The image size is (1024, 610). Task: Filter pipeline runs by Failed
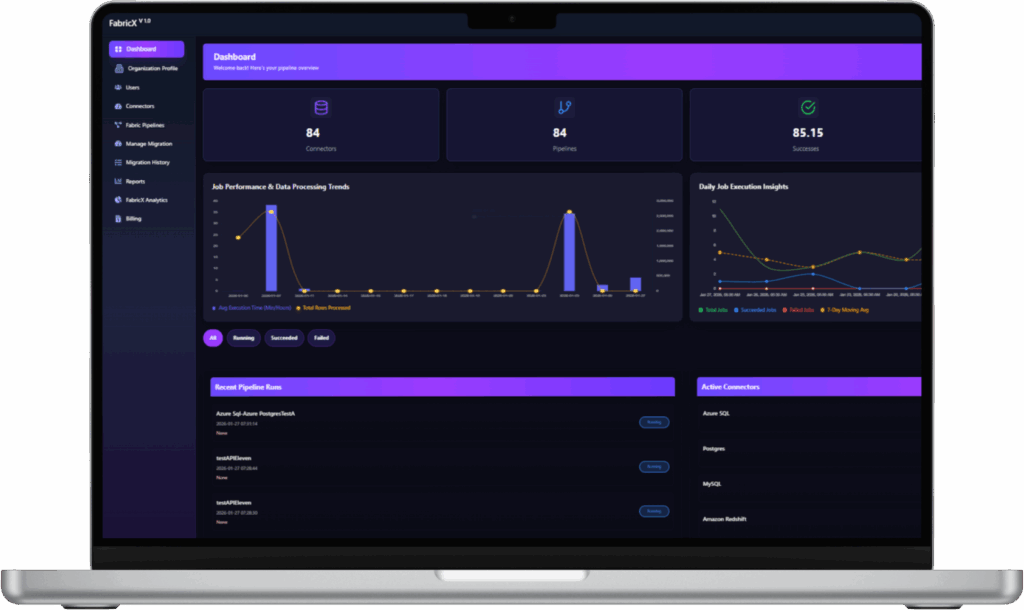(x=321, y=338)
